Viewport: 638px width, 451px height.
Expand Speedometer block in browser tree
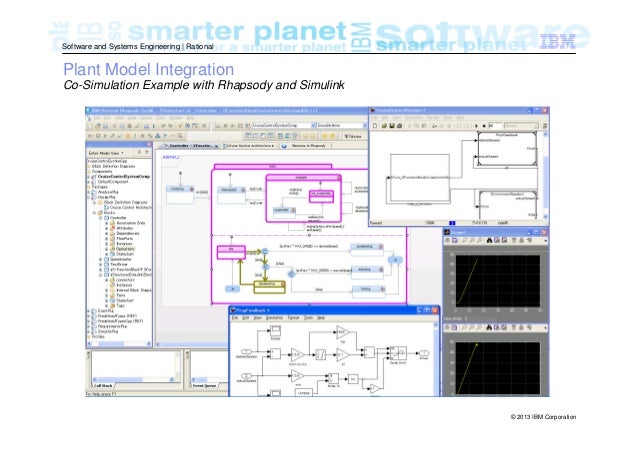pos(101,259)
